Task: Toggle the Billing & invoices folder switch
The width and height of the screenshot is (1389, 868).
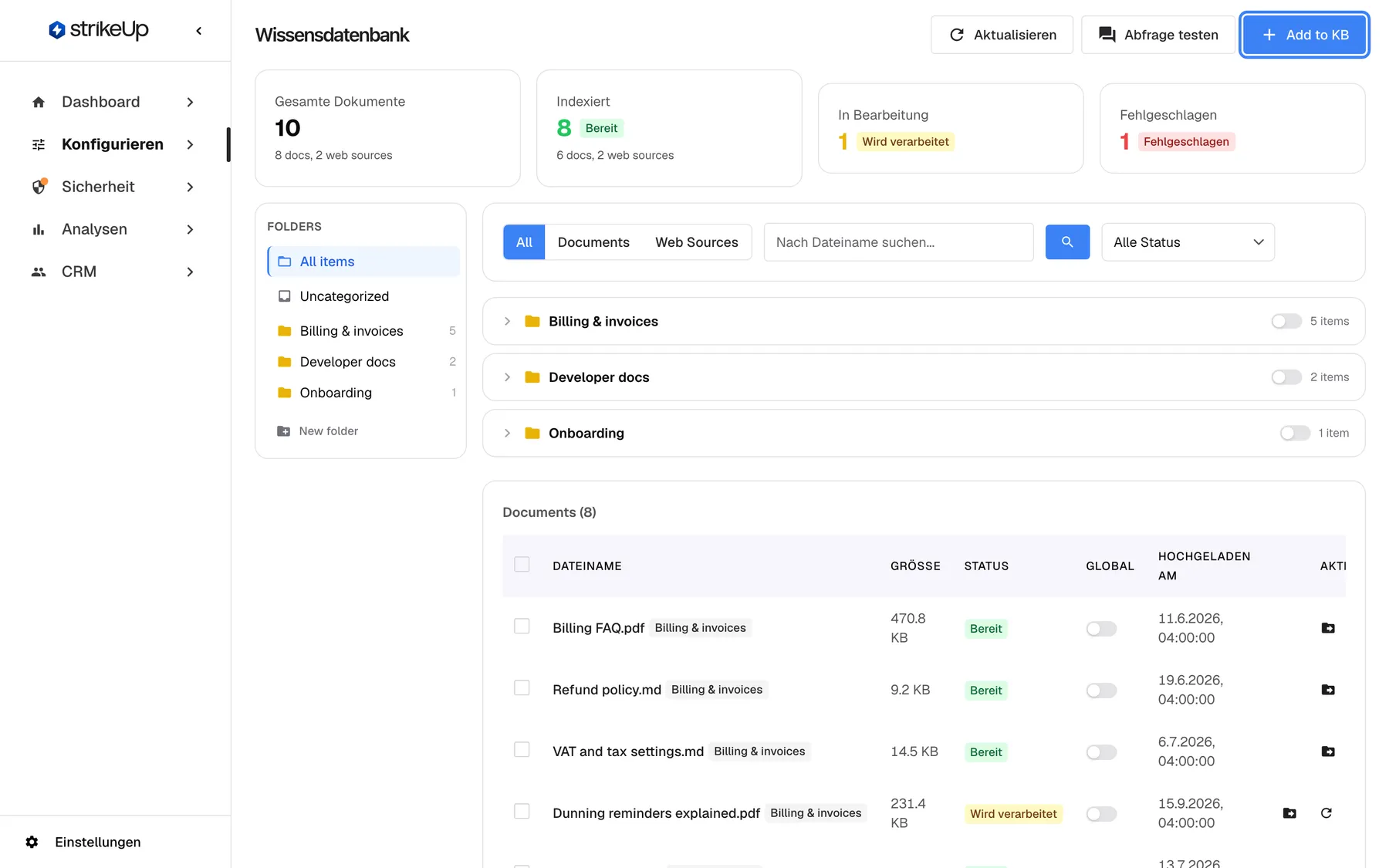Action: [1286, 321]
